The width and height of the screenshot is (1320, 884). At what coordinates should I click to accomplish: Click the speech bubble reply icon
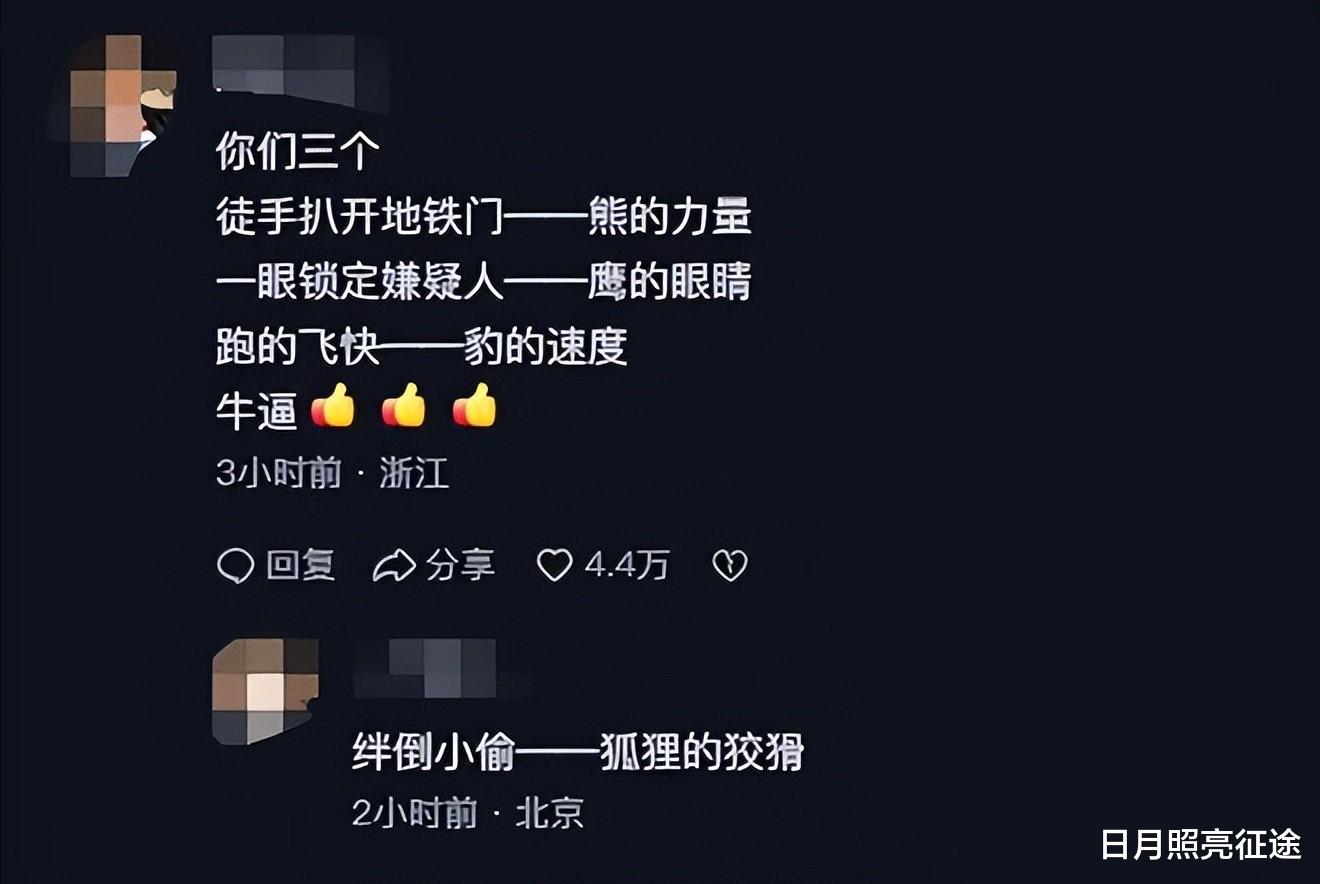coord(235,566)
